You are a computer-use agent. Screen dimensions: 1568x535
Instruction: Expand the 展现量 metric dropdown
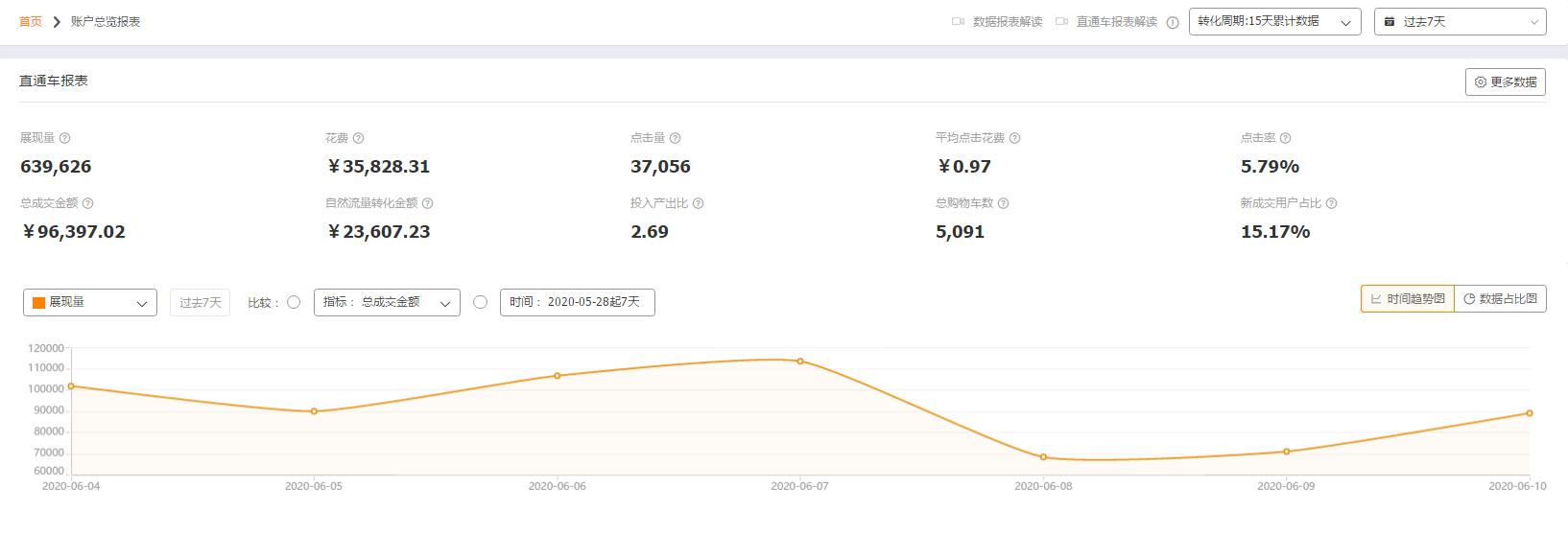(x=90, y=302)
